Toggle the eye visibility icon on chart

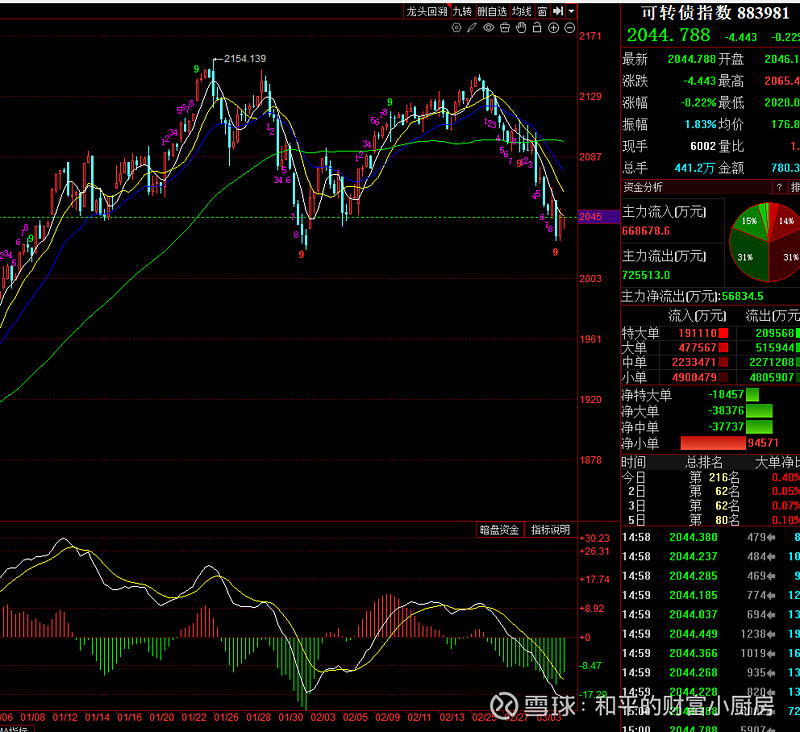click(x=488, y=27)
